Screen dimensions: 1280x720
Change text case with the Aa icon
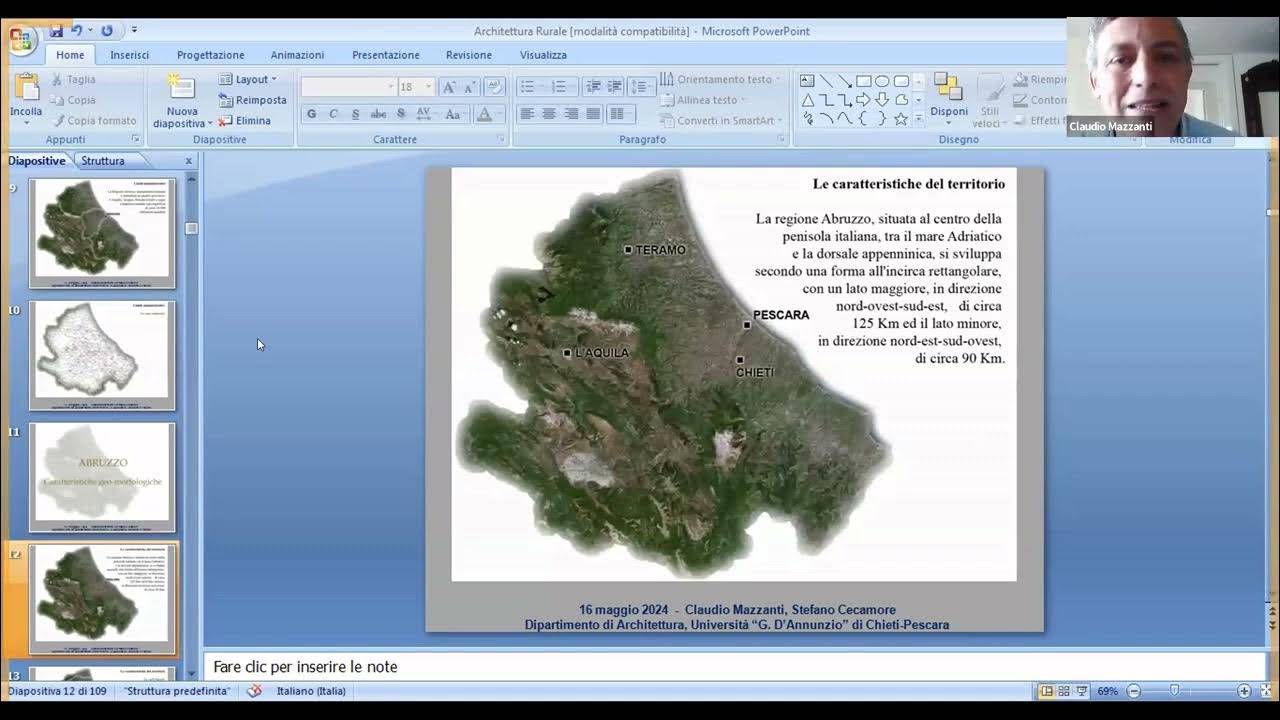452,114
